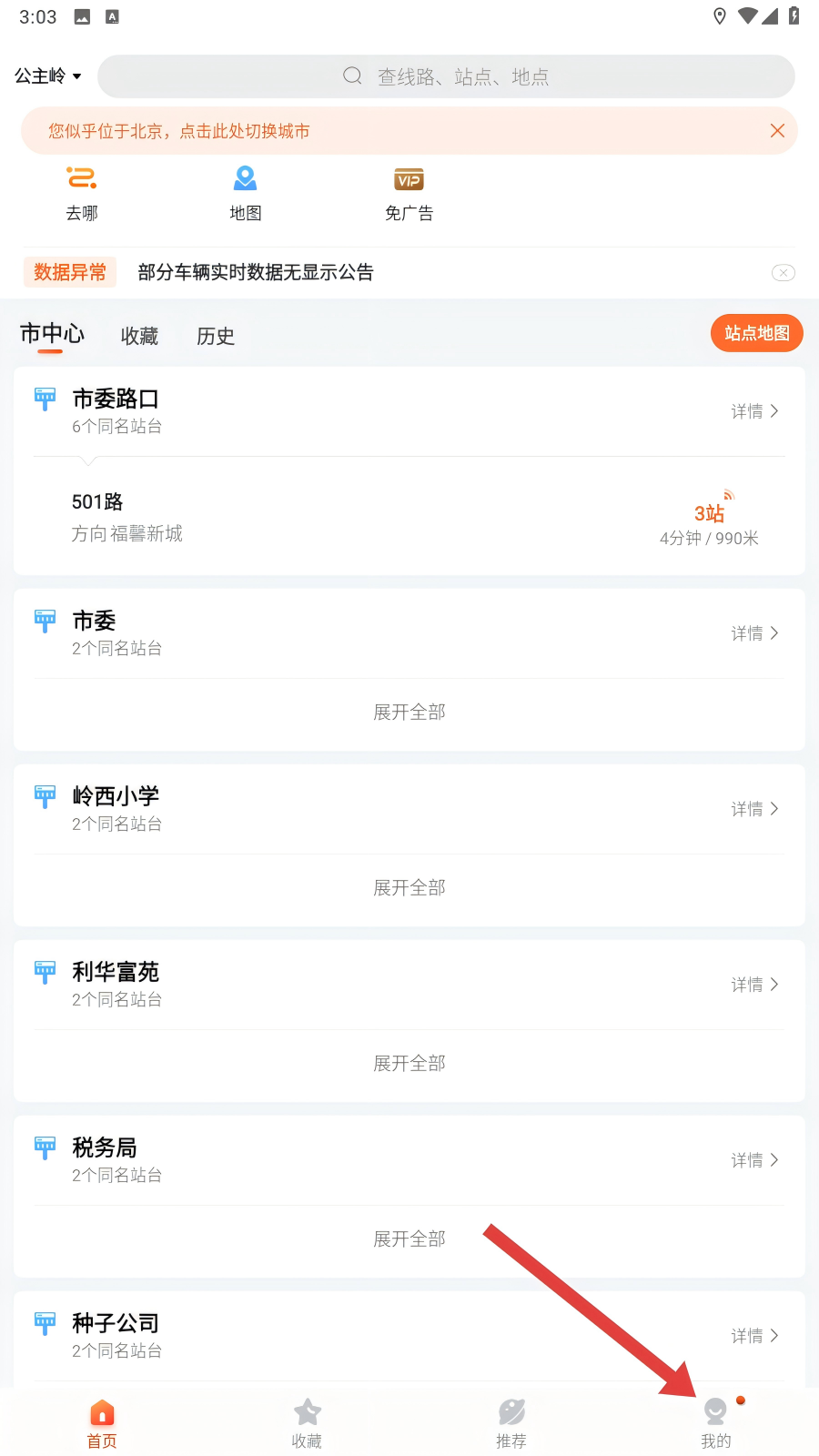819x1456 pixels.
Task: Open 收藏 favorites in bottom navigation
Action: pos(307,1423)
